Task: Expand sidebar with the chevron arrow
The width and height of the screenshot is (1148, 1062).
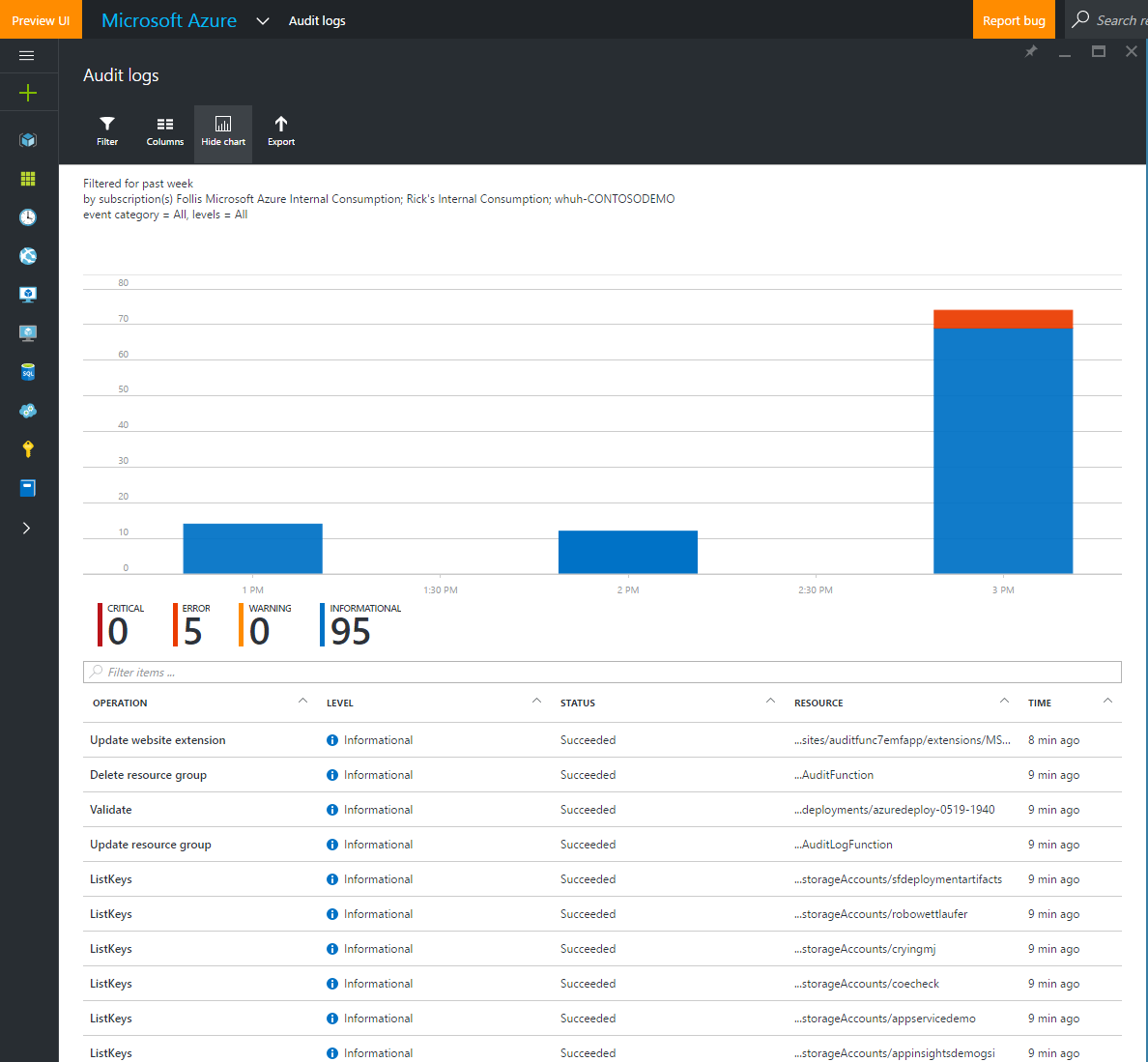Action: point(26,529)
